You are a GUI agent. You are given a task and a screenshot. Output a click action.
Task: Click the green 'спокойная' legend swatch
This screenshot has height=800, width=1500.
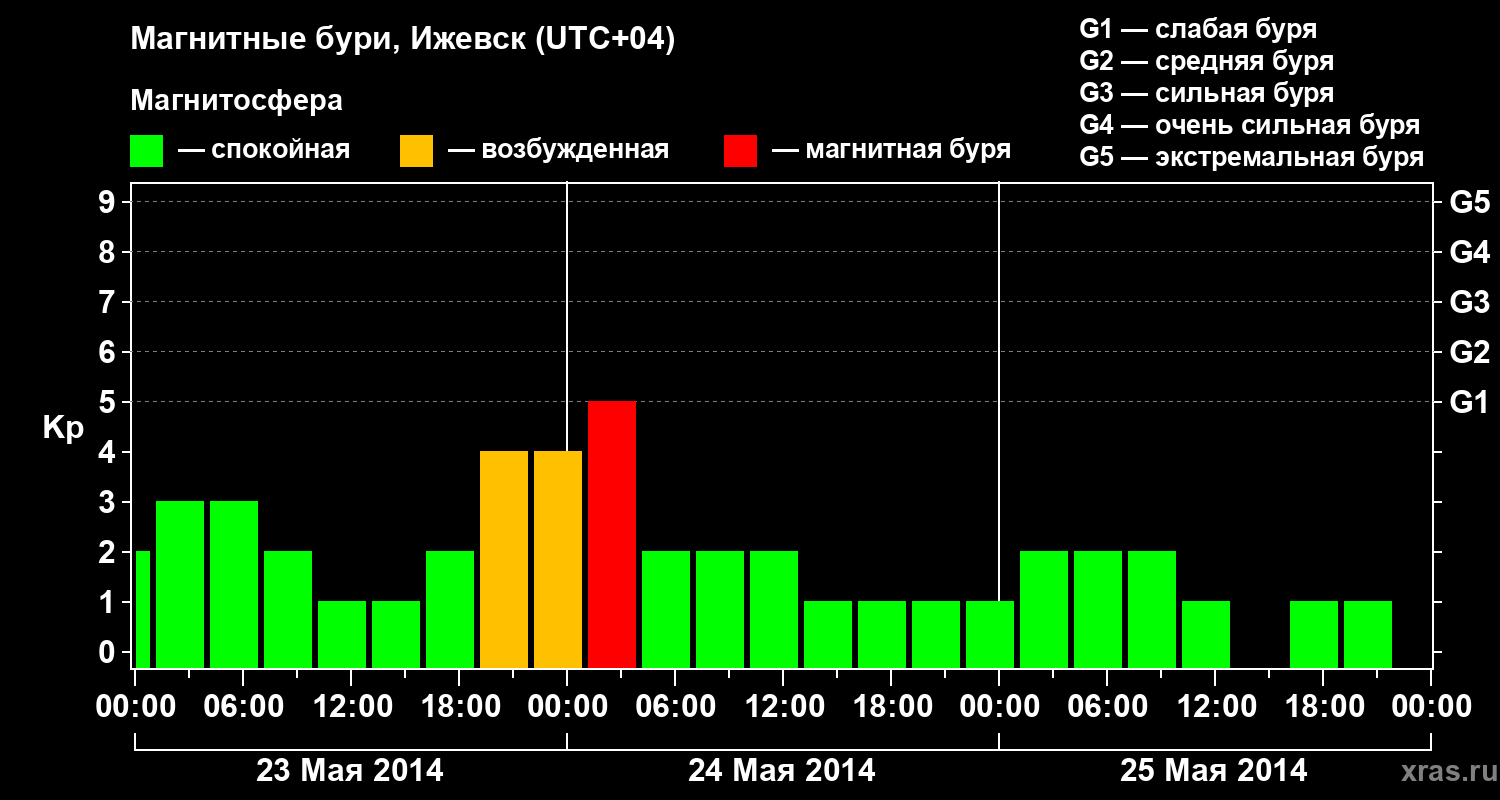click(147, 151)
